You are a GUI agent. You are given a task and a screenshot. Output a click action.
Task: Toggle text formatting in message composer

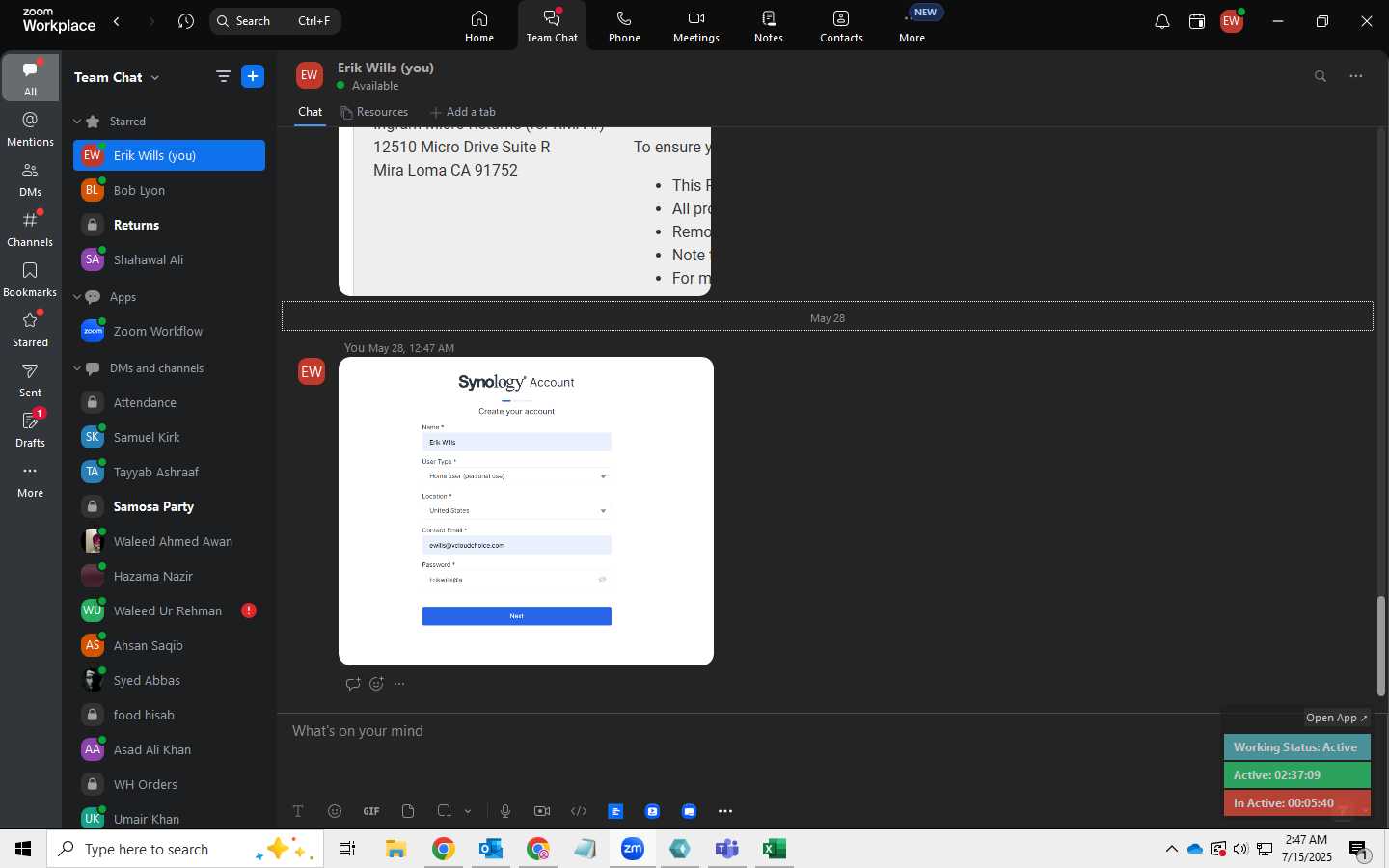point(298,811)
